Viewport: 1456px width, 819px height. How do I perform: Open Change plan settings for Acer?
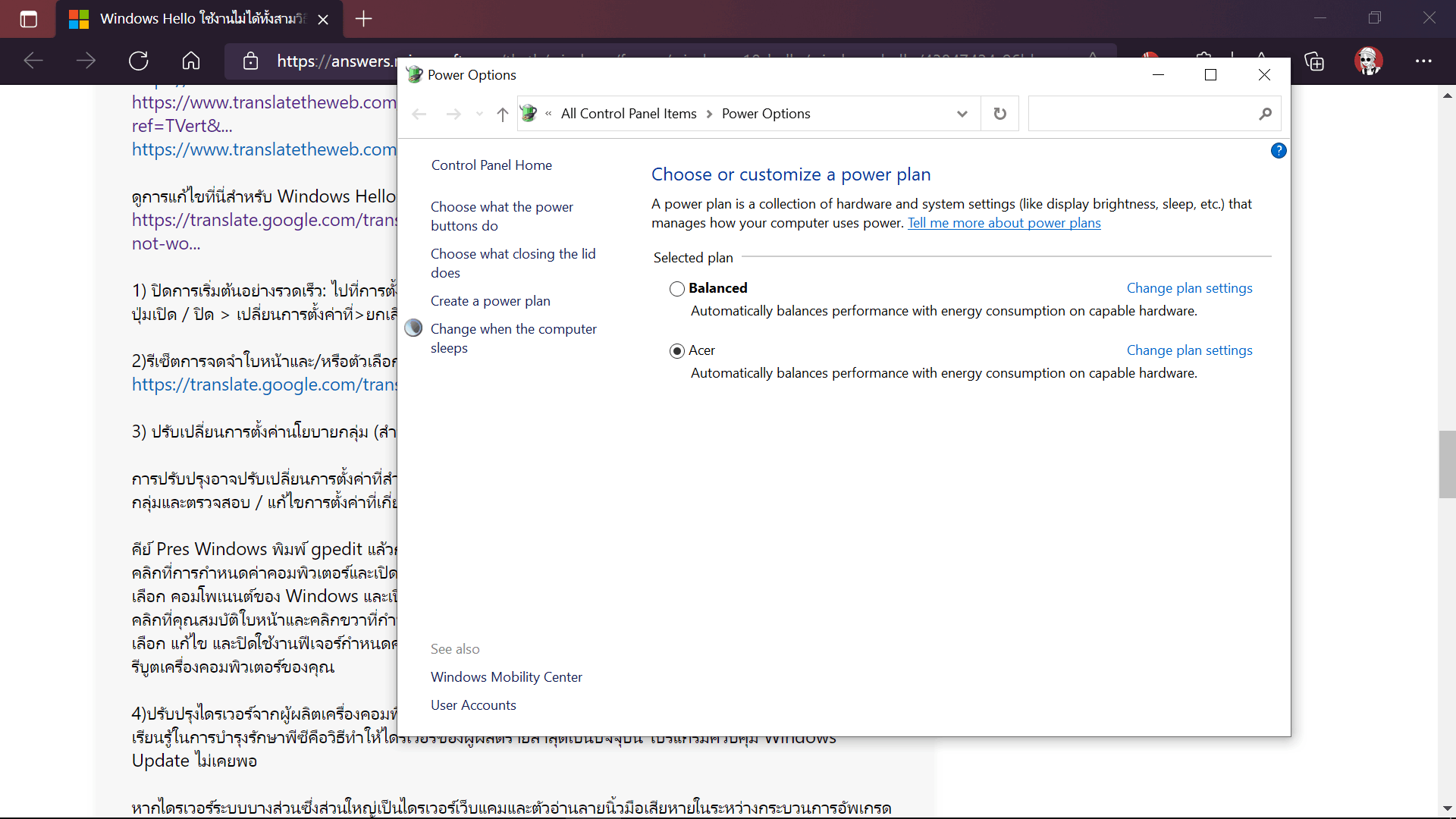coord(1189,350)
